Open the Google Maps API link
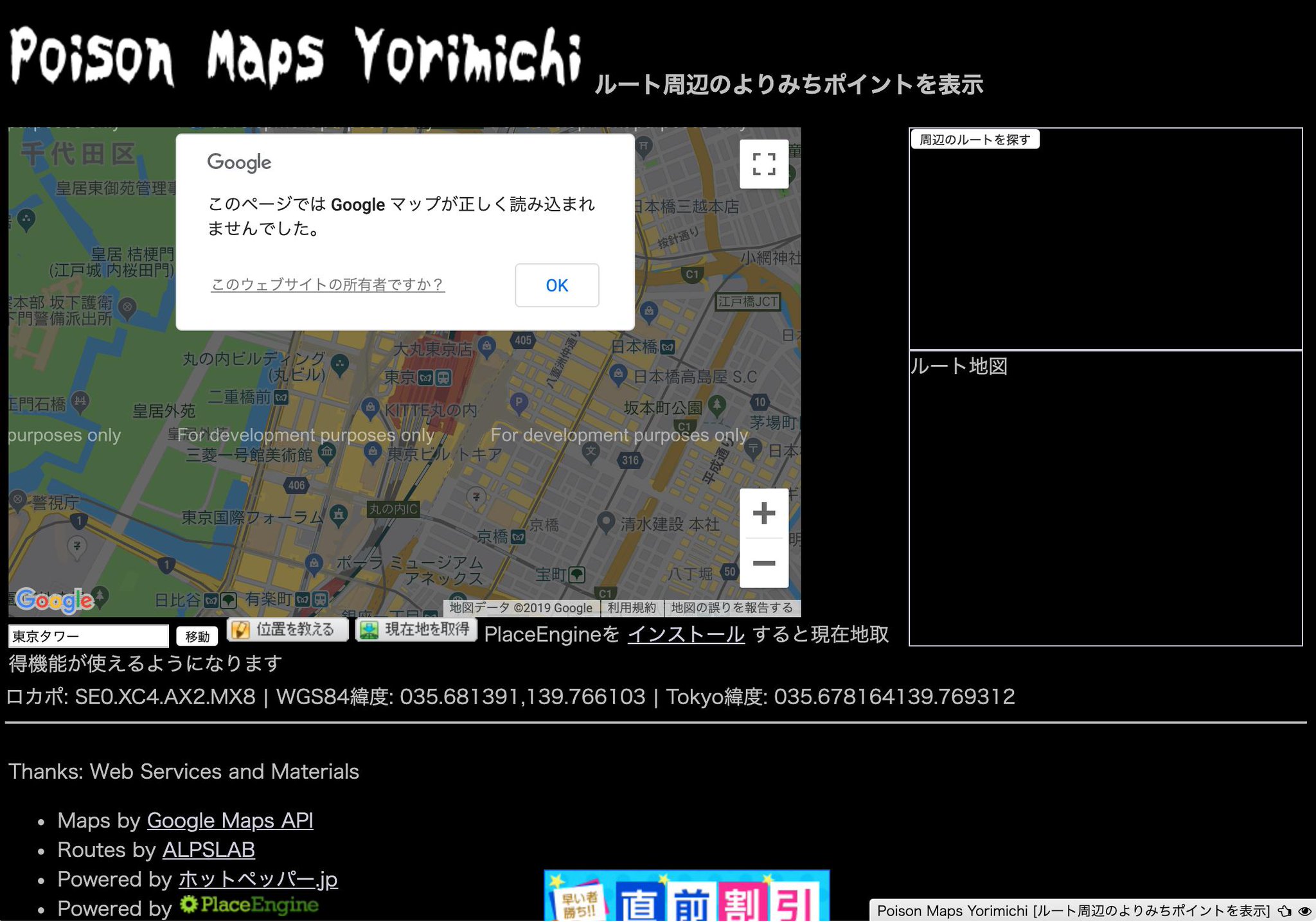This screenshot has height=922, width=1316. (230, 820)
